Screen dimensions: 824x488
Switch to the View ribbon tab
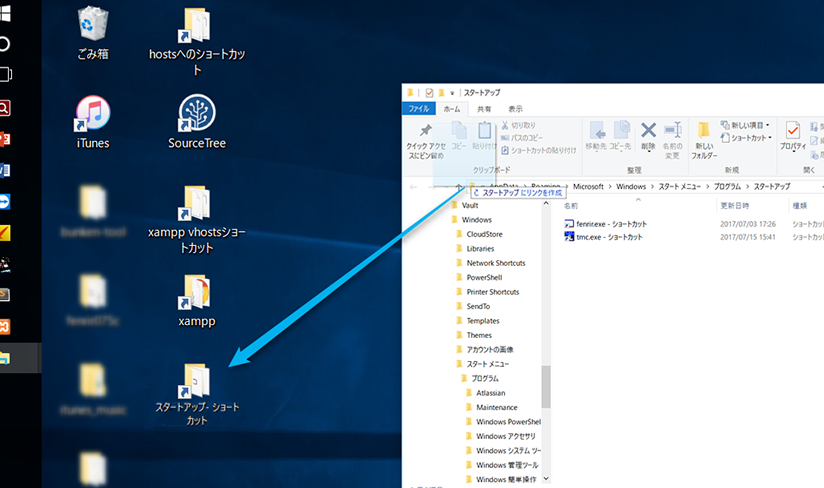[516, 109]
